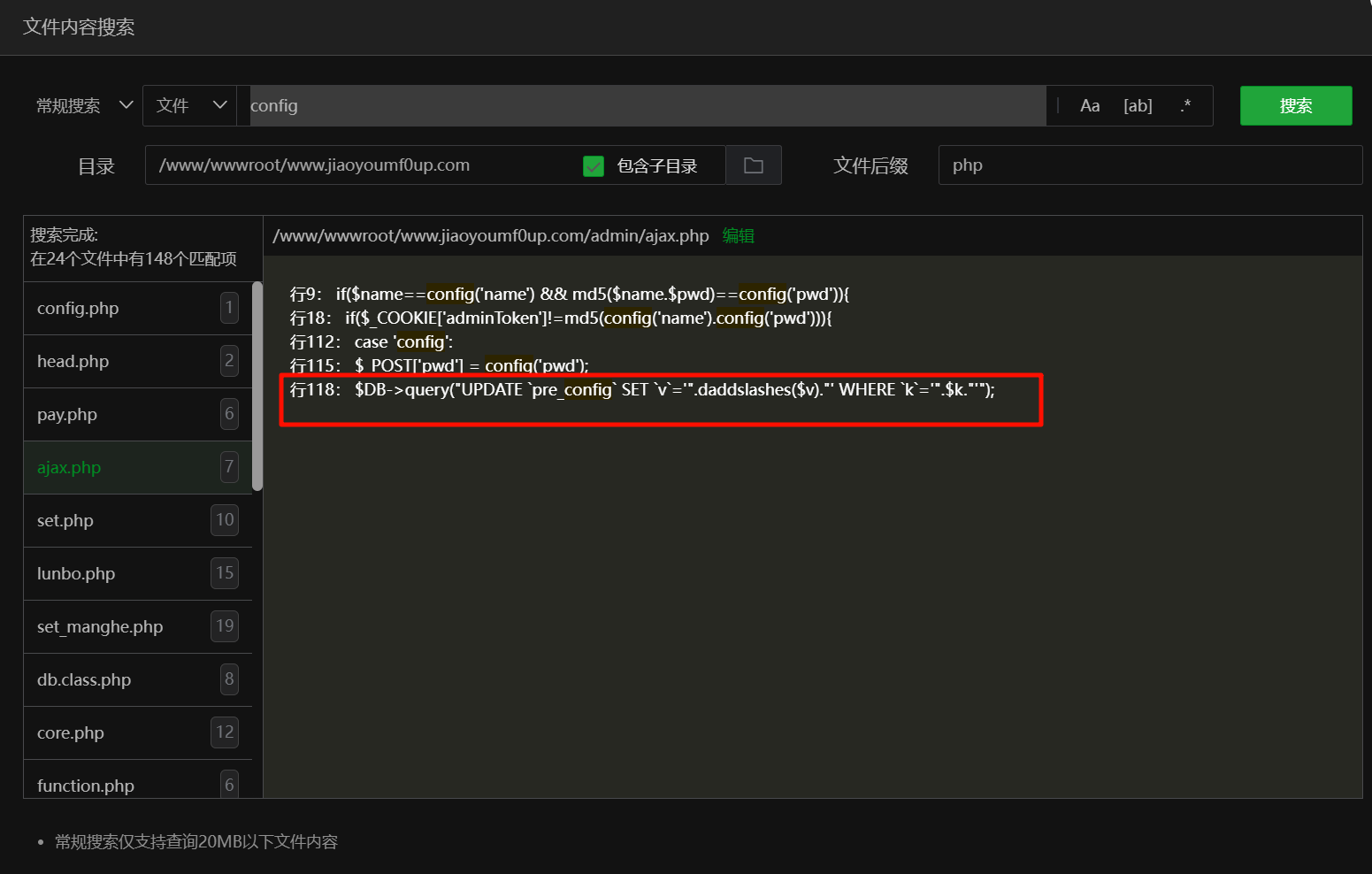Select set_manghe.php in file list

tap(100, 627)
